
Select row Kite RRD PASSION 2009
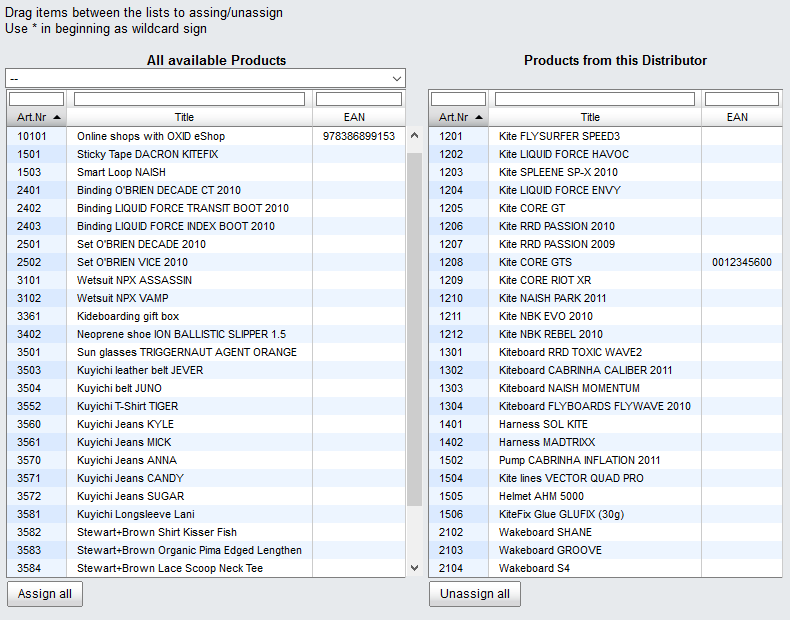[606, 244]
